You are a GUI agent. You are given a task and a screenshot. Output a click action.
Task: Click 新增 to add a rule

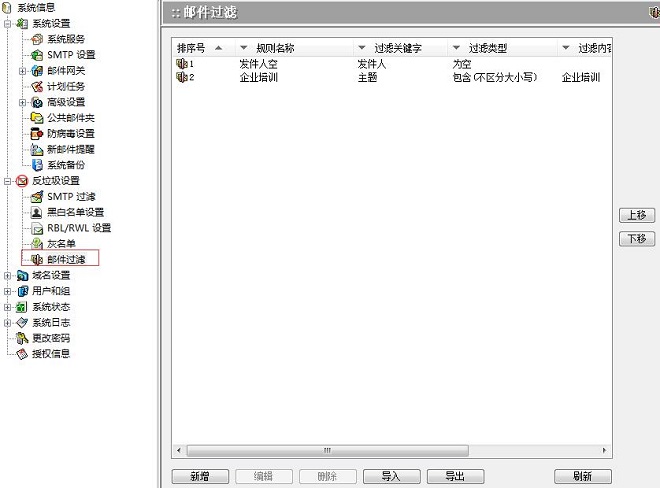point(200,477)
